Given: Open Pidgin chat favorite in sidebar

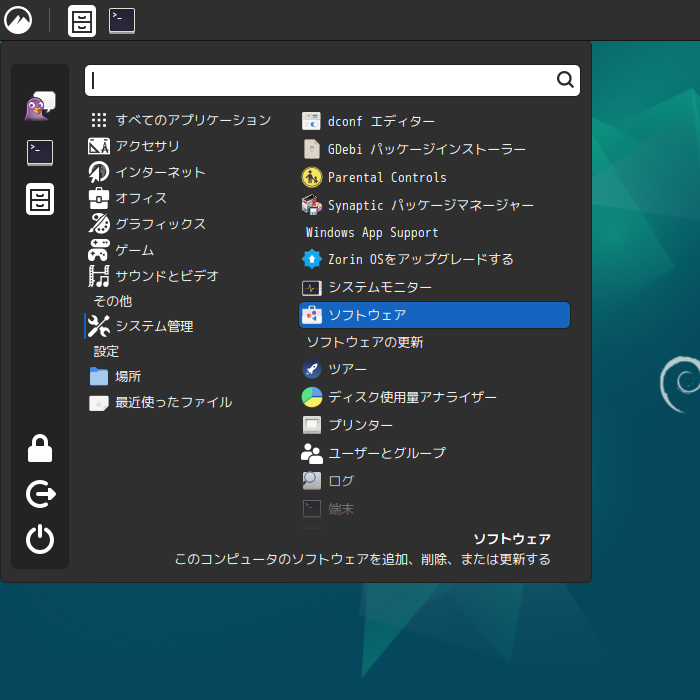Looking at the screenshot, I should click(40, 106).
